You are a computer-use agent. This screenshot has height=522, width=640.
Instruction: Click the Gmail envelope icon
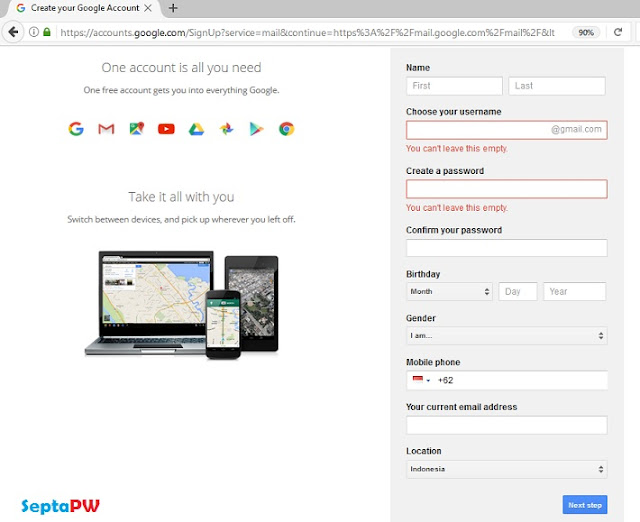(x=106, y=129)
